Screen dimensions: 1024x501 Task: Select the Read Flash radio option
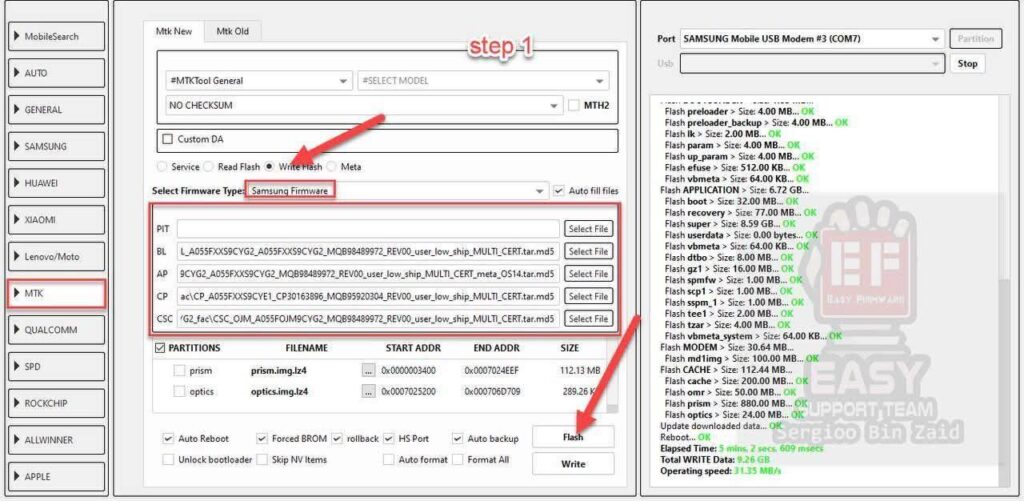pos(211,166)
